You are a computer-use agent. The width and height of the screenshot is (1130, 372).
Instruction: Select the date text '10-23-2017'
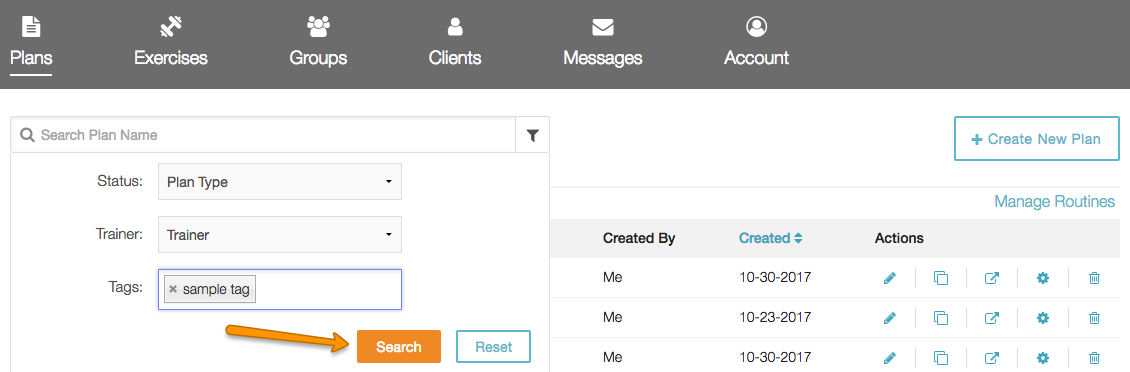pyautogui.click(x=775, y=317)
